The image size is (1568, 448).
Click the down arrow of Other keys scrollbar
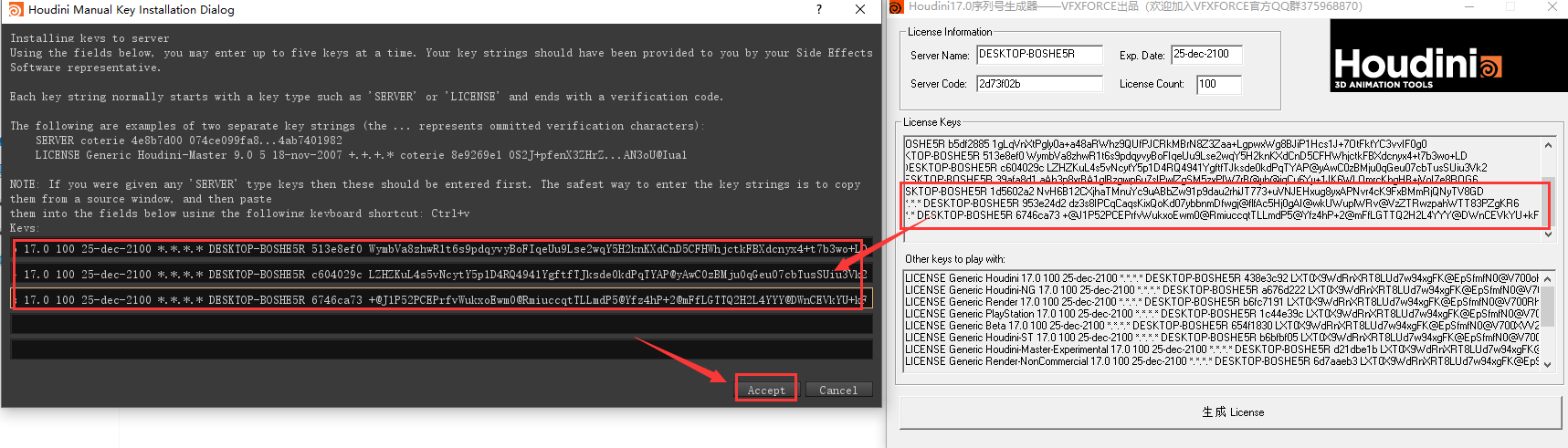tap(1548, 364)
